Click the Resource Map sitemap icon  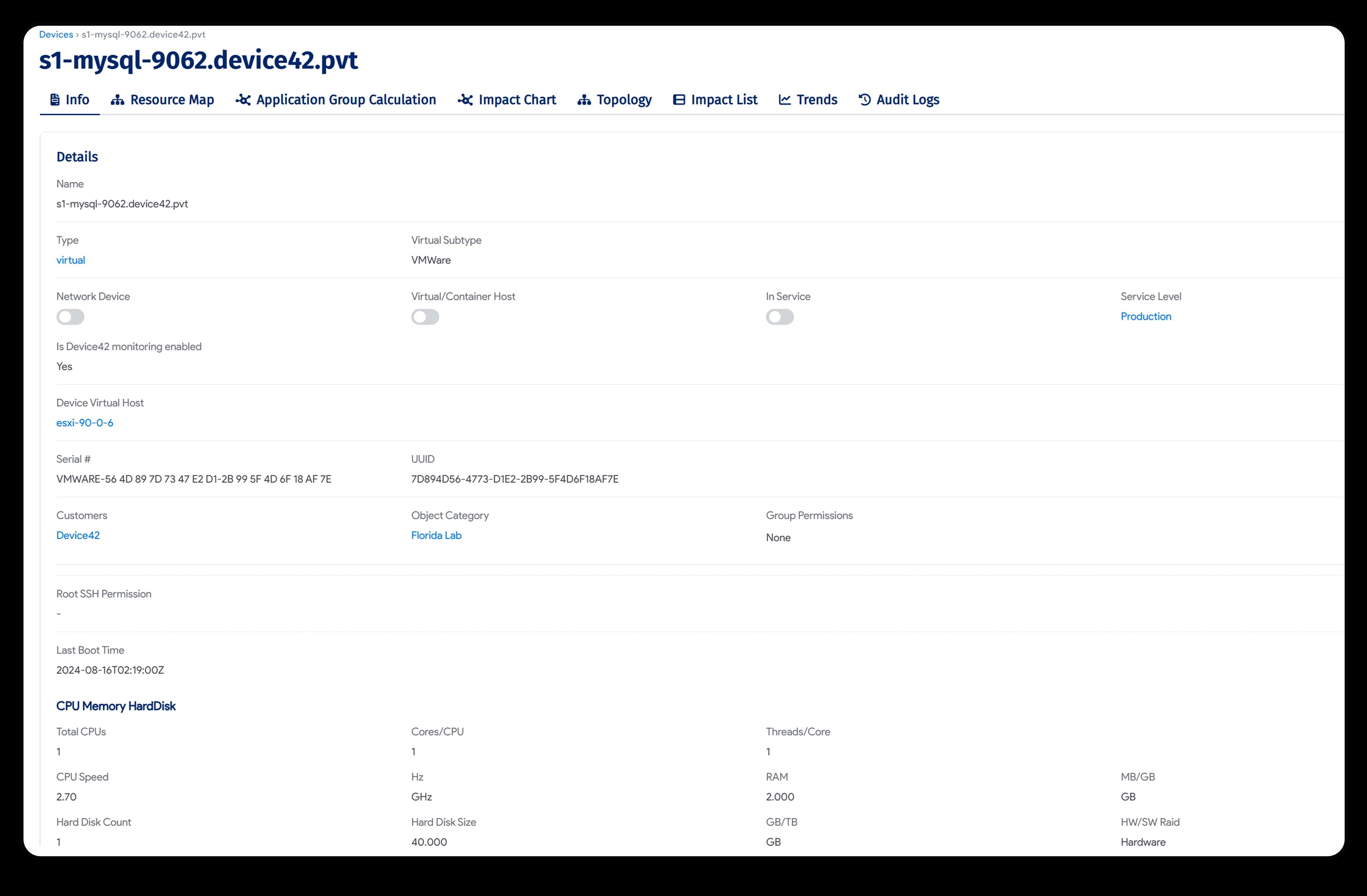pos(118,100)
